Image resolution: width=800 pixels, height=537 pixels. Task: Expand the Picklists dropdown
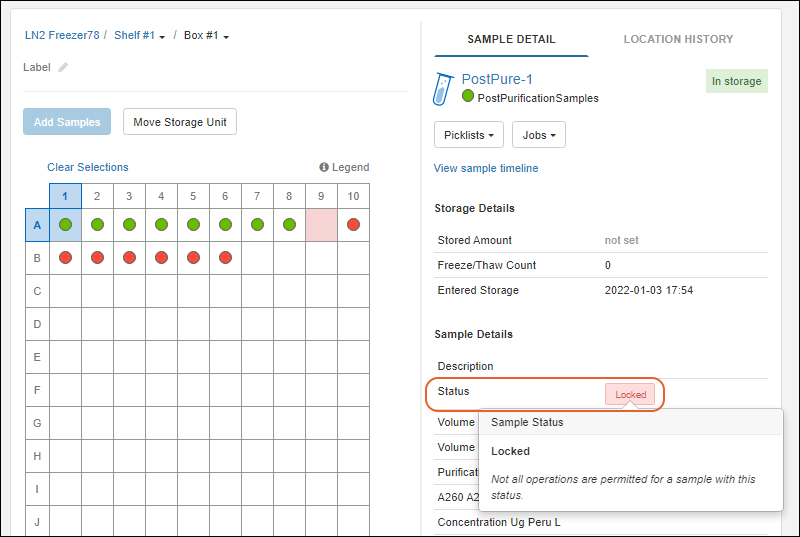468,135
